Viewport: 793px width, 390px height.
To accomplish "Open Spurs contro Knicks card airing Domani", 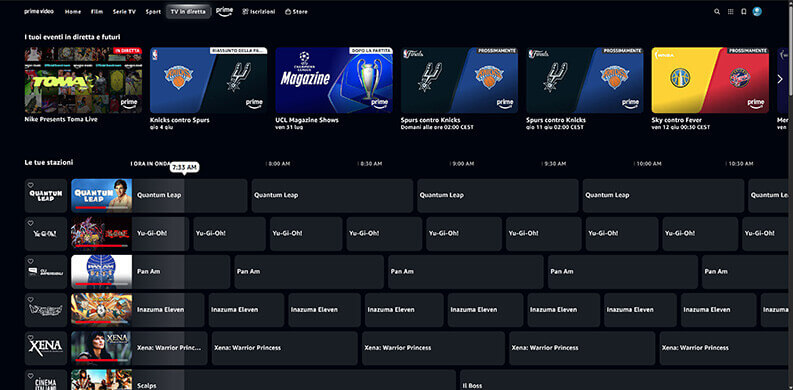I will coord(459,80).
